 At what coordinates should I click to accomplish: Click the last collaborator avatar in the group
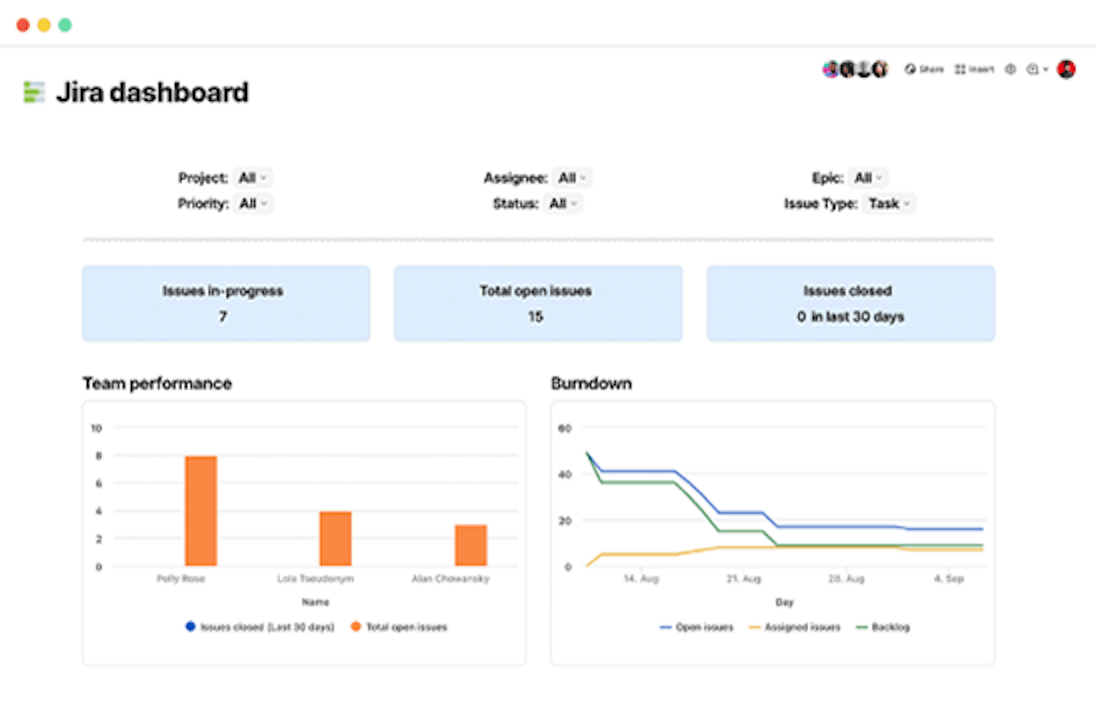[x=880, y=69]
